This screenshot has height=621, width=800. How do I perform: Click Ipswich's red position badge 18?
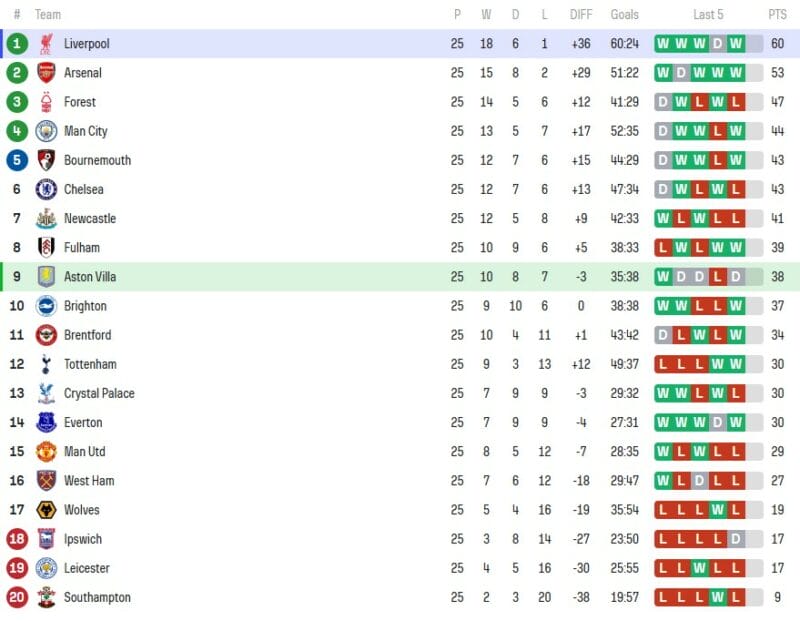click(x=17, y=539)
